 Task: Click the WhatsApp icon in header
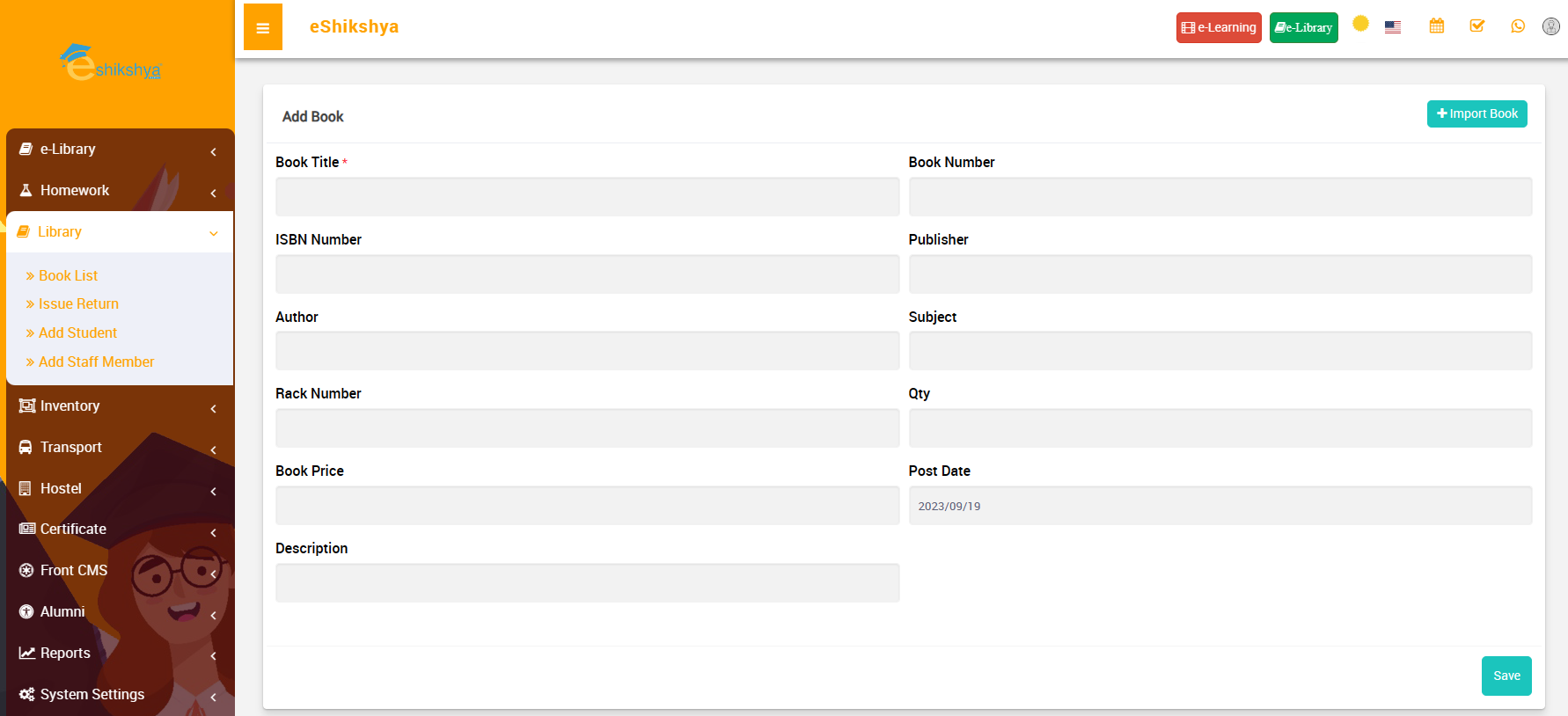[1517, 26]
